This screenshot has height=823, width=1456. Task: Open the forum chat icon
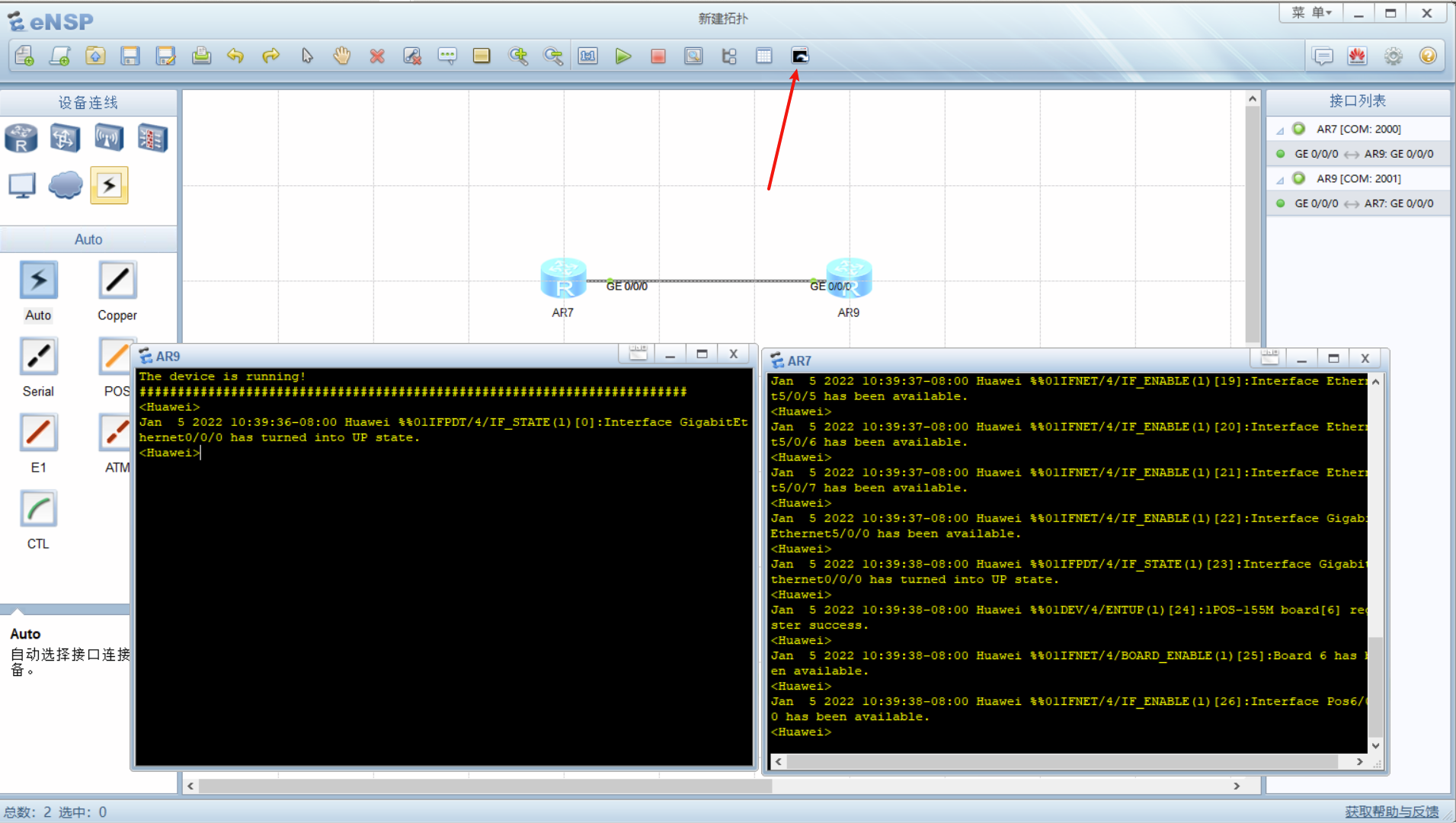(1323, 56)
